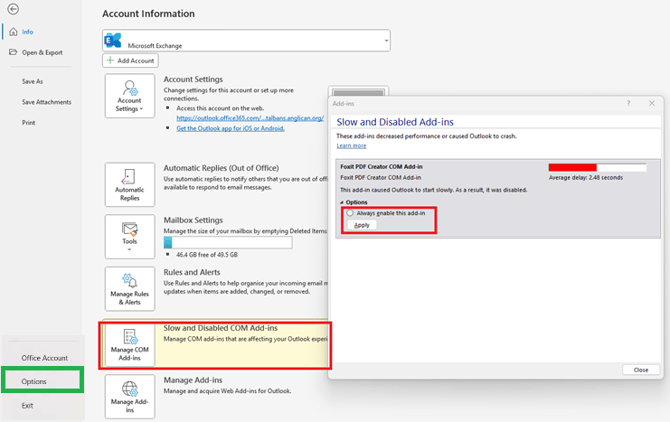Open the Learn more link
Image resolution: width=670 pixels, height=422 pixels.
pyautogui.click(x=351, y=146)
